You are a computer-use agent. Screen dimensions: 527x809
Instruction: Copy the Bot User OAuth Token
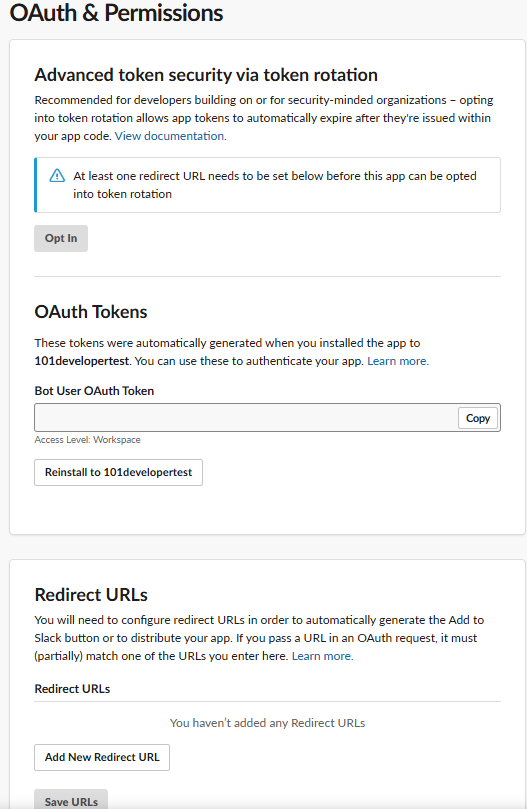tap(478, 418)
